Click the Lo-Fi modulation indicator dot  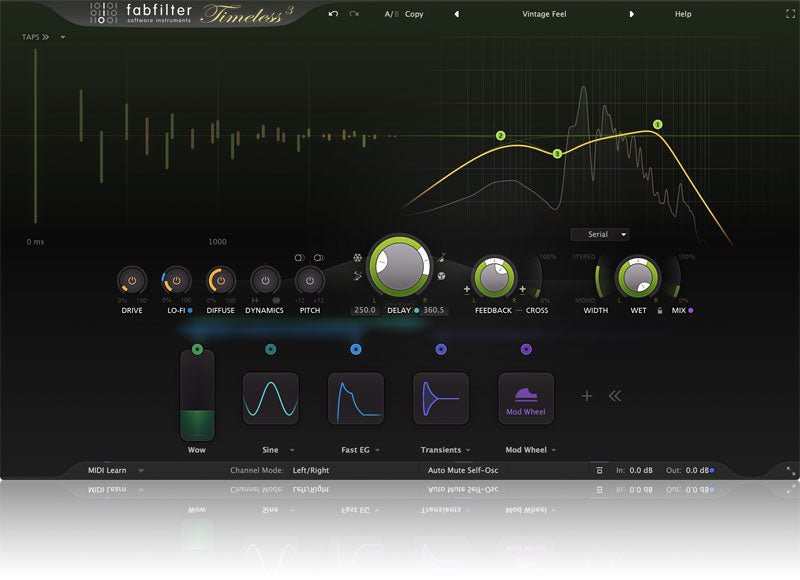(x=190, y=310)
